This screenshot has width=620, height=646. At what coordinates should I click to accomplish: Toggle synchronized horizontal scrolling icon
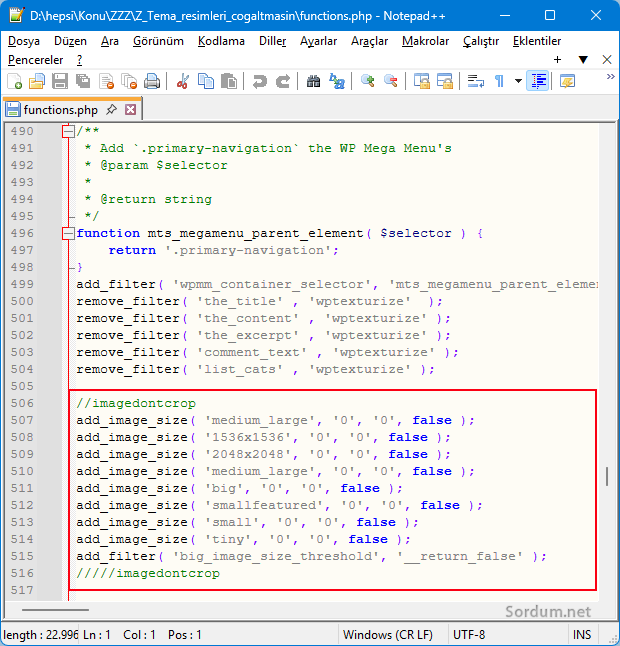click(x=445, y=81)
